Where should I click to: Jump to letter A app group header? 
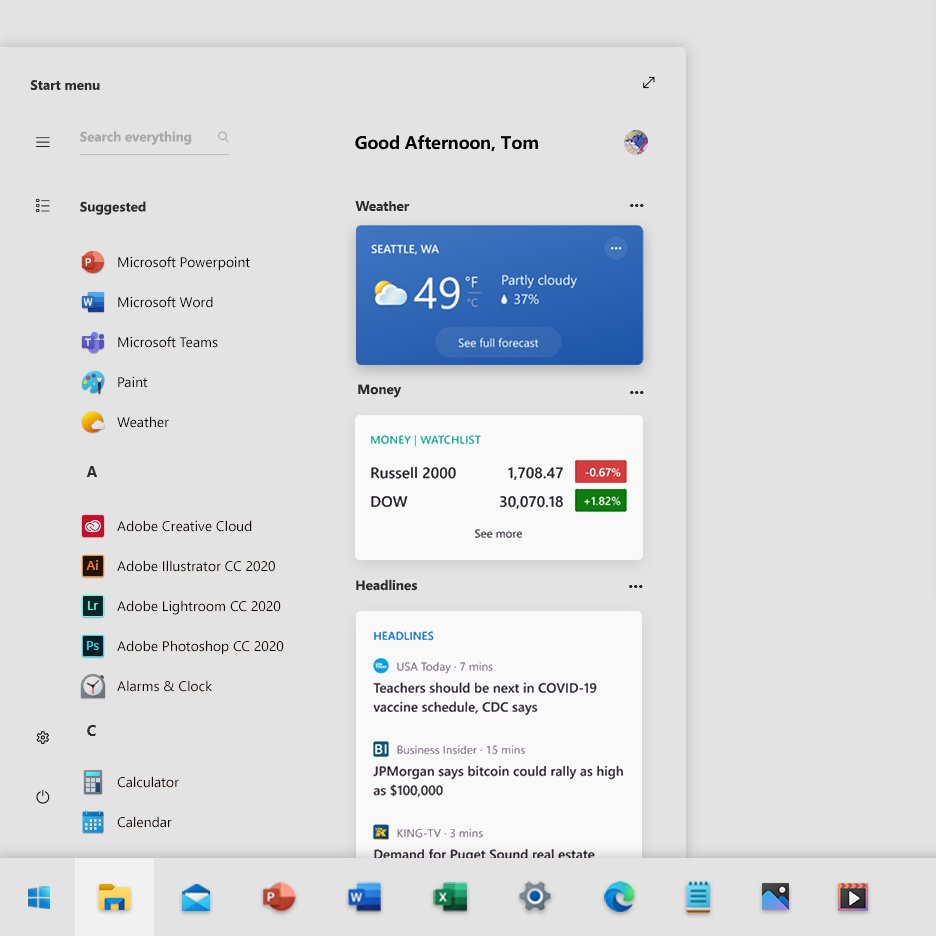coord(91,472)
